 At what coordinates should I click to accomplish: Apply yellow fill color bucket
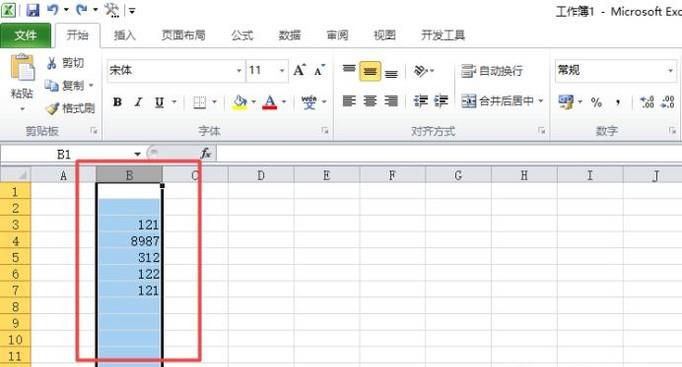(240, 102)
